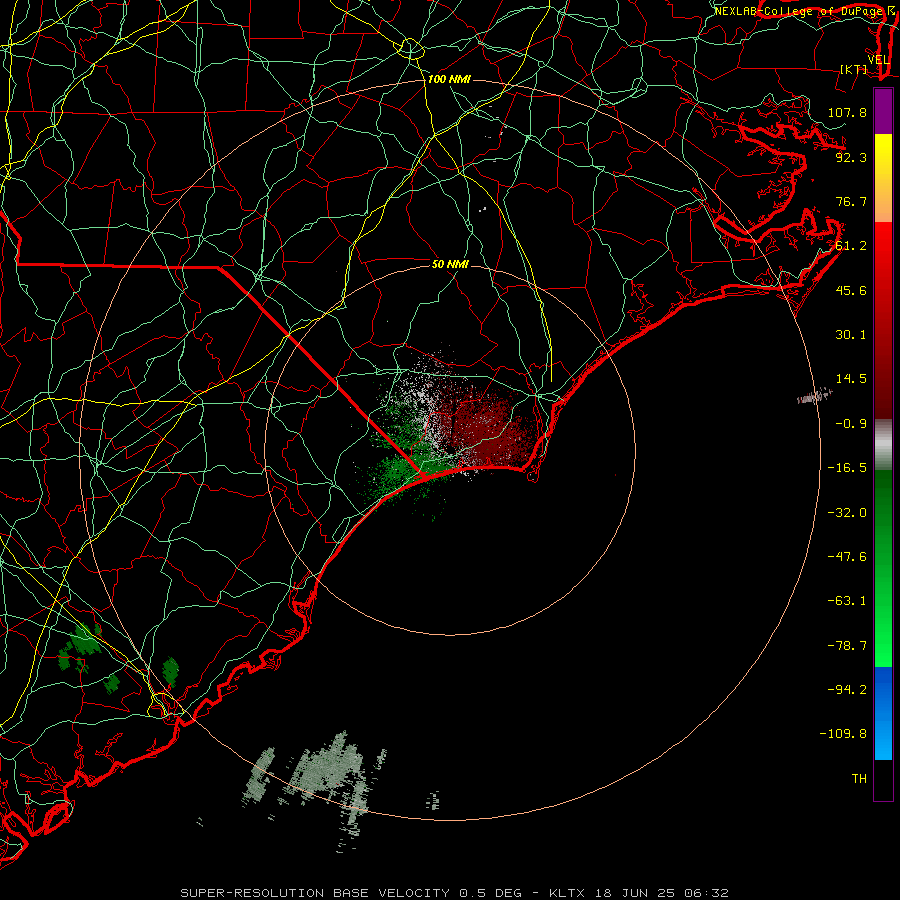Image resolution: width=900 pixels, height=900 pixels.
Task: Click the -0.9 velocity scale value
Action: [x=851, y=424]
